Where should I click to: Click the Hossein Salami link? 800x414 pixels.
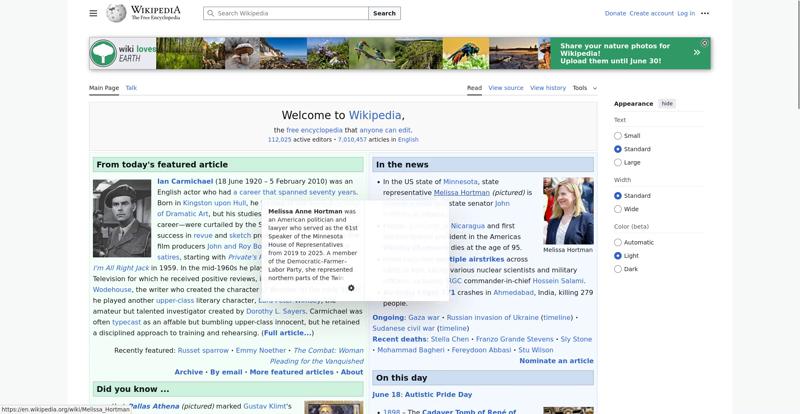558,281
